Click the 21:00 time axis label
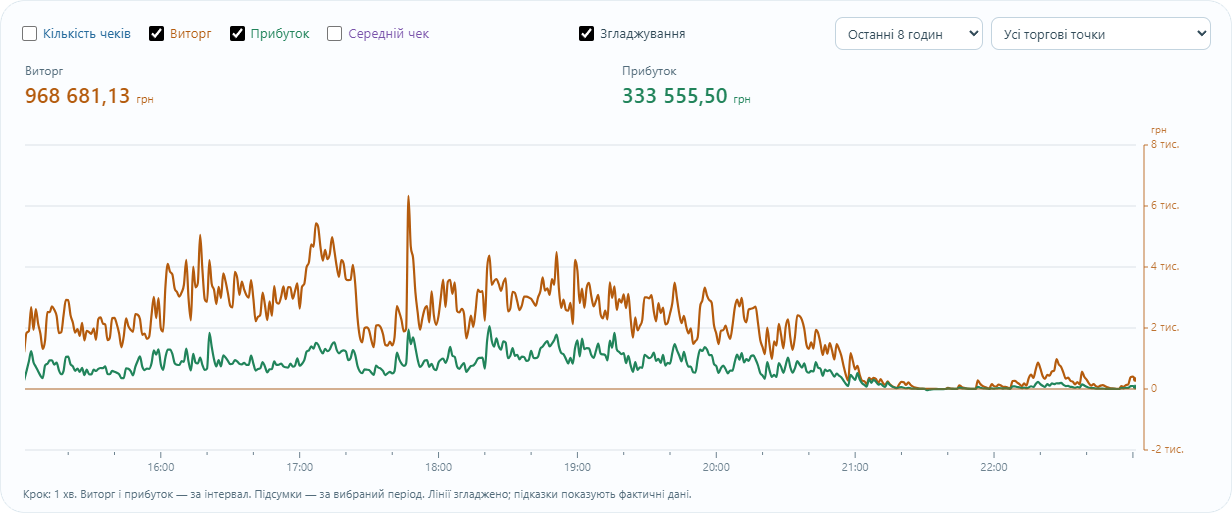Viewport: 1232px width, 513px height. coord(855,467)
